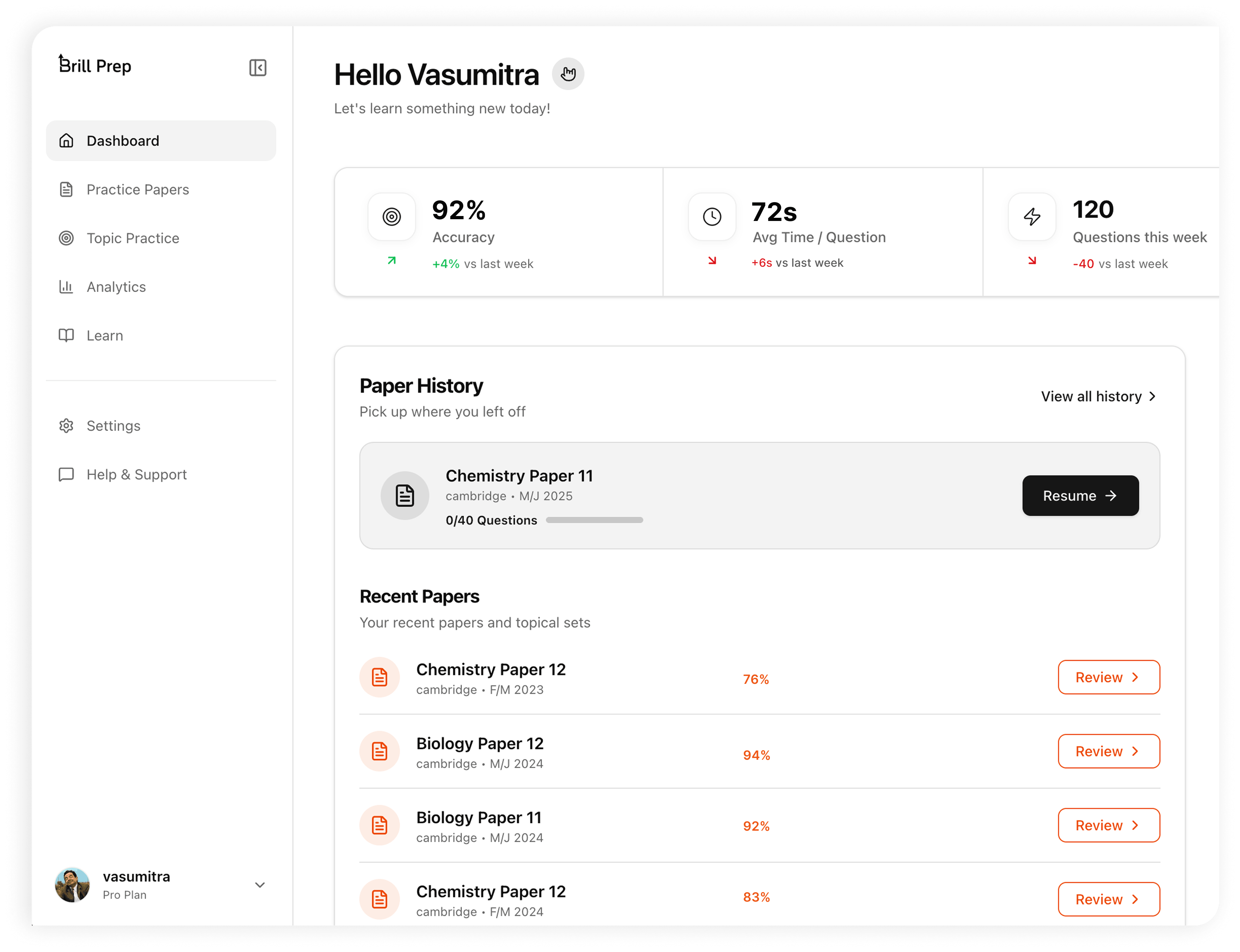Click the vasumitra profile avatar
Image resolution: width=1240 pixels, height=952 pixels.
(x=72, y=885)
